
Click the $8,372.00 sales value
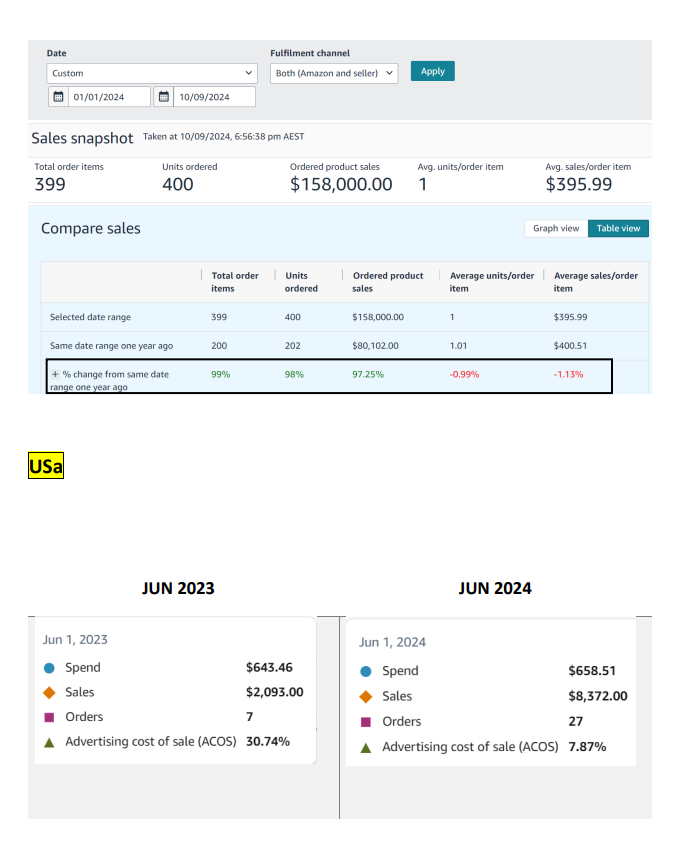click(x=598, y=696)
